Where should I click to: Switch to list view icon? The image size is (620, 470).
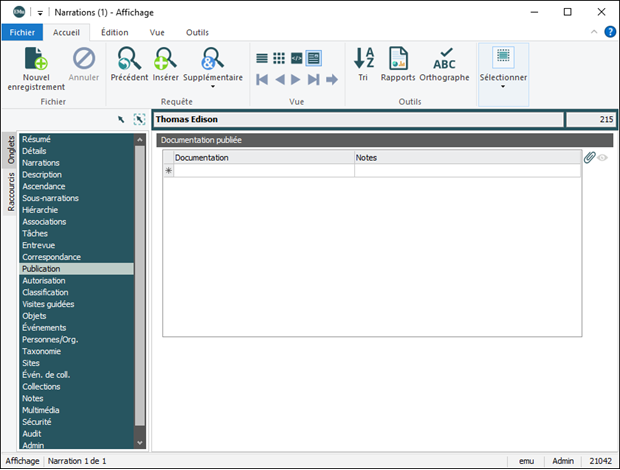(262, 58)
